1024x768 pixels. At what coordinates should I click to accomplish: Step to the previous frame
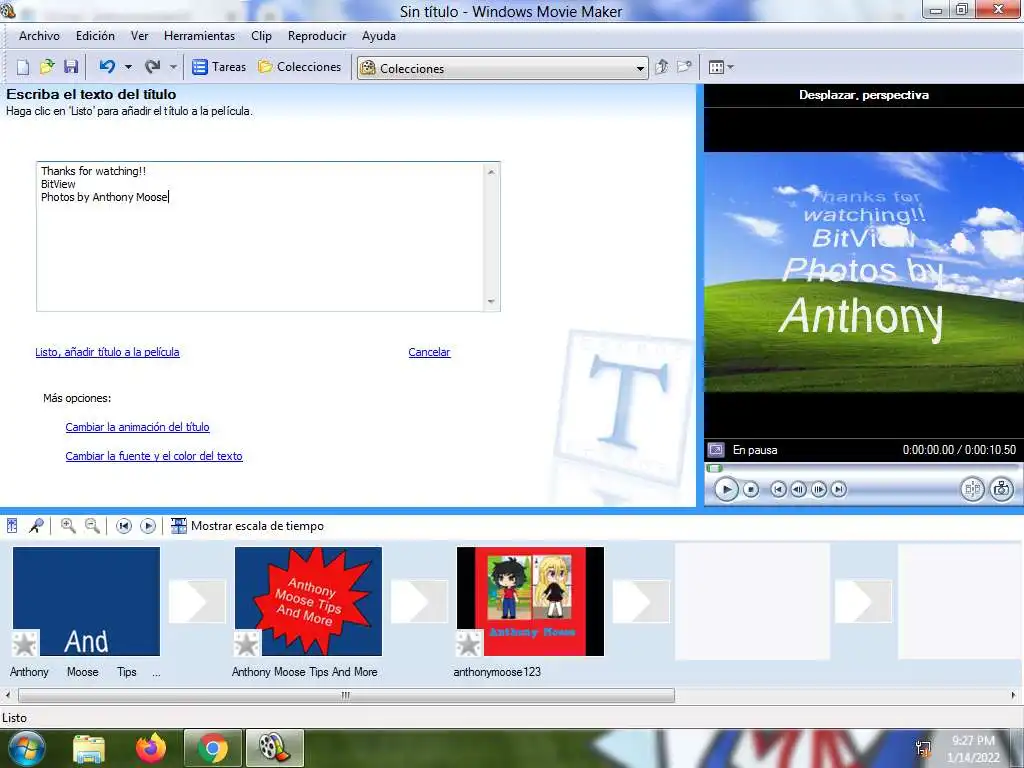pyautogui.click(x=798, y=489)
